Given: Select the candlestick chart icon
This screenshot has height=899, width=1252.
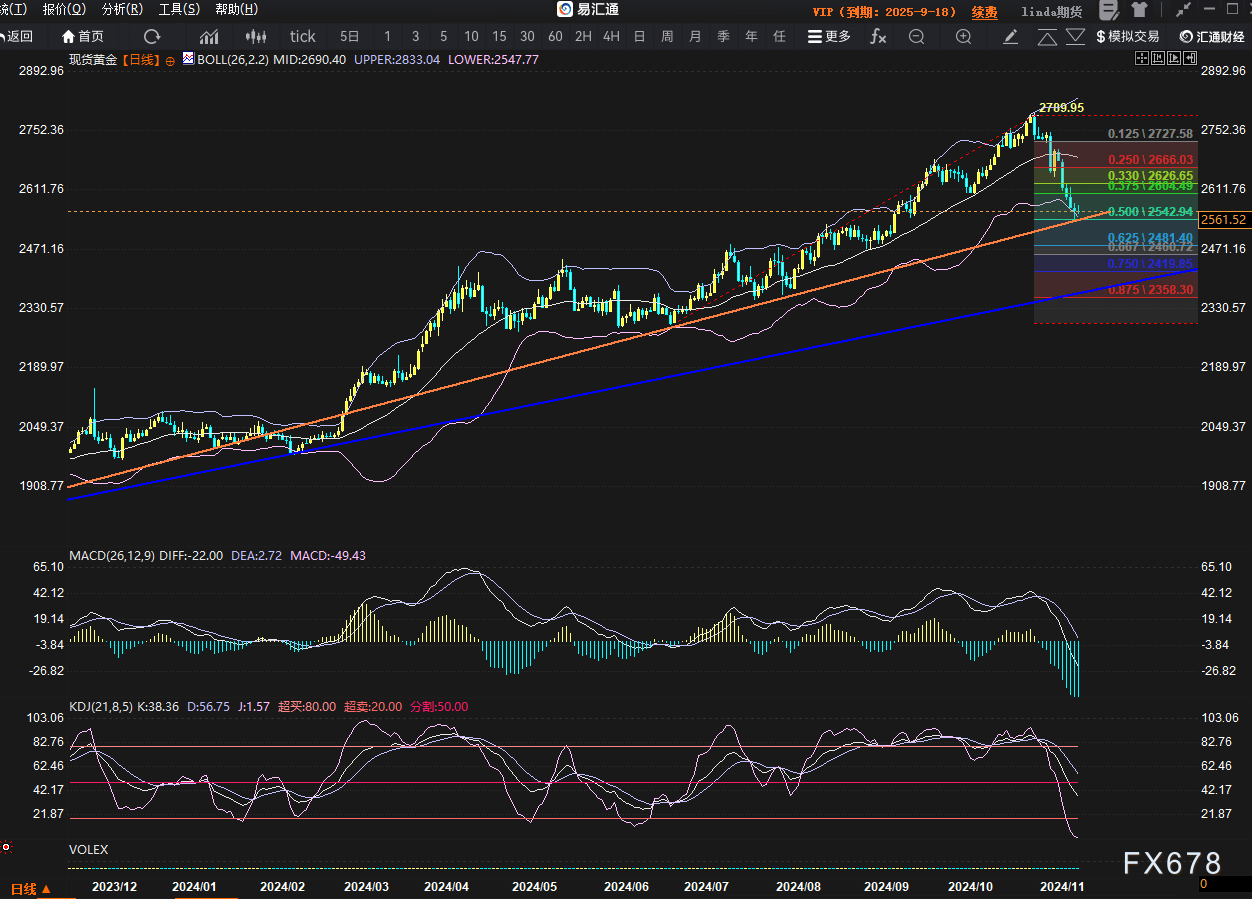Looking at the screenshot, I should click(256, 36).
